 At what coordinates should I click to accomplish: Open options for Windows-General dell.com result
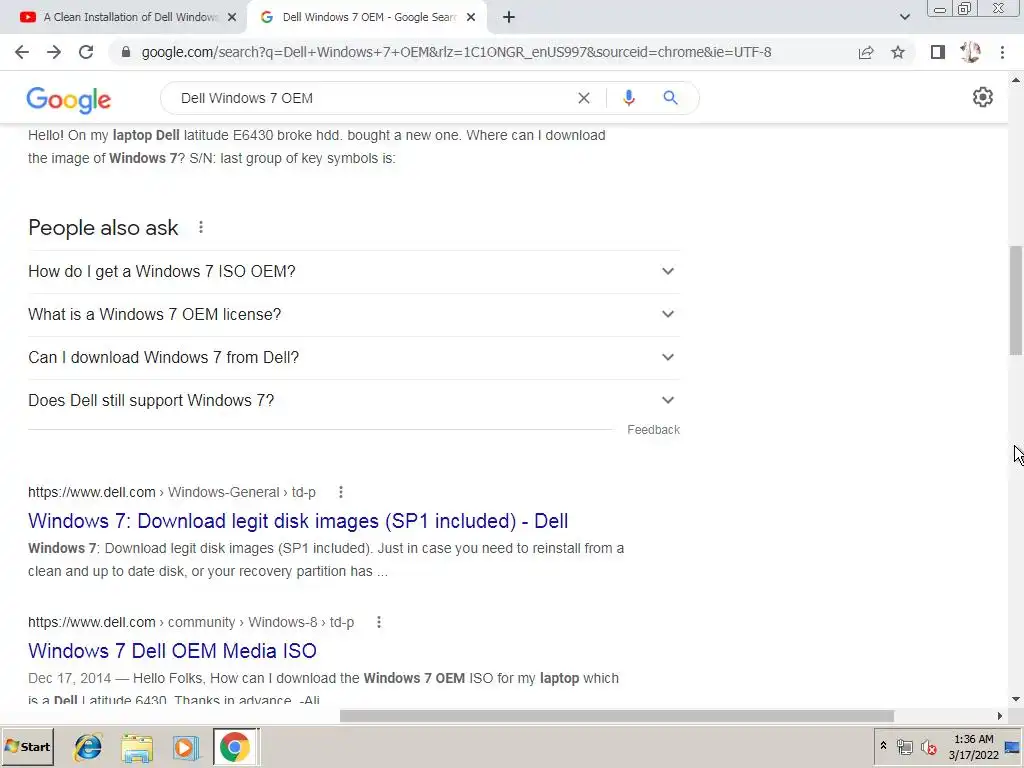341,492
